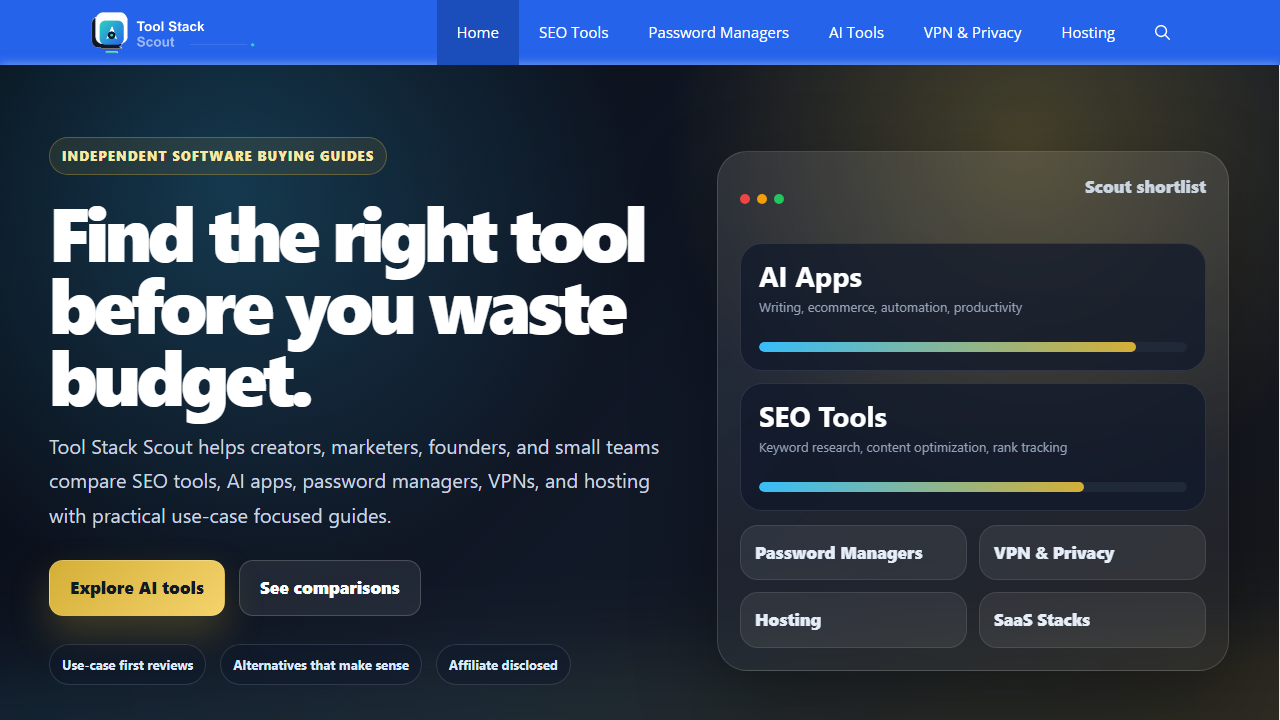The width and height of the screenshot is (1280, 720).
Task: Click the Affiliate disclosed pill
Action: click(503, 665)
